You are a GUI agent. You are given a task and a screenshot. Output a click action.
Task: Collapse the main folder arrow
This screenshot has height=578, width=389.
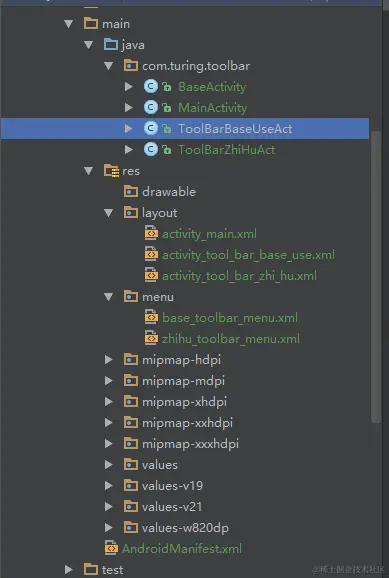coord(69,24)
